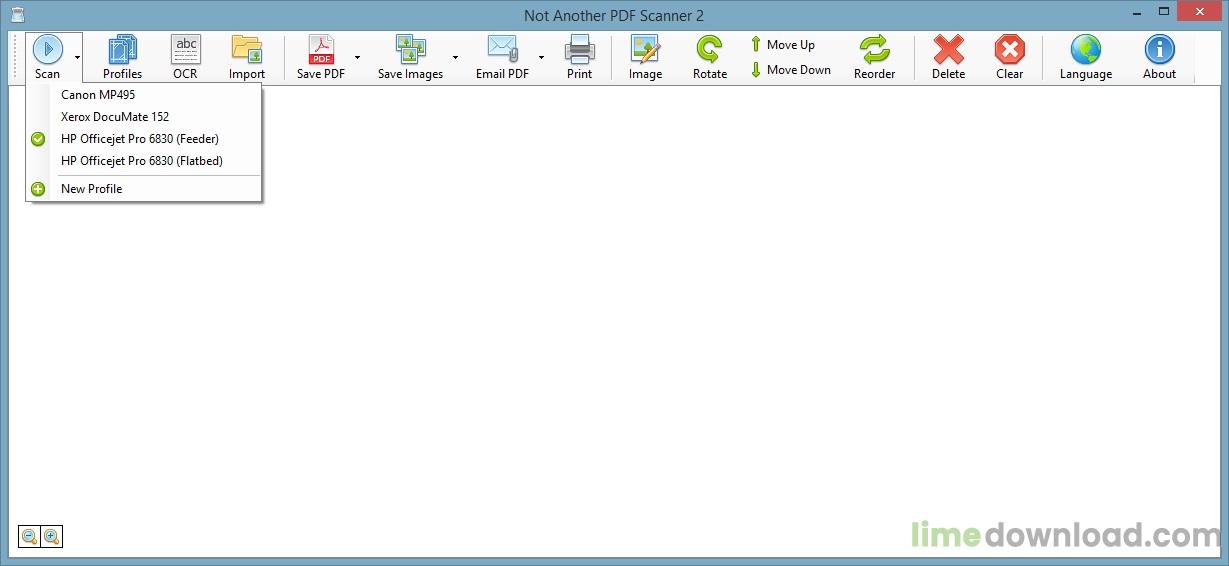
Task: Start a scan with the Scan button
Action: click(47, 57)
